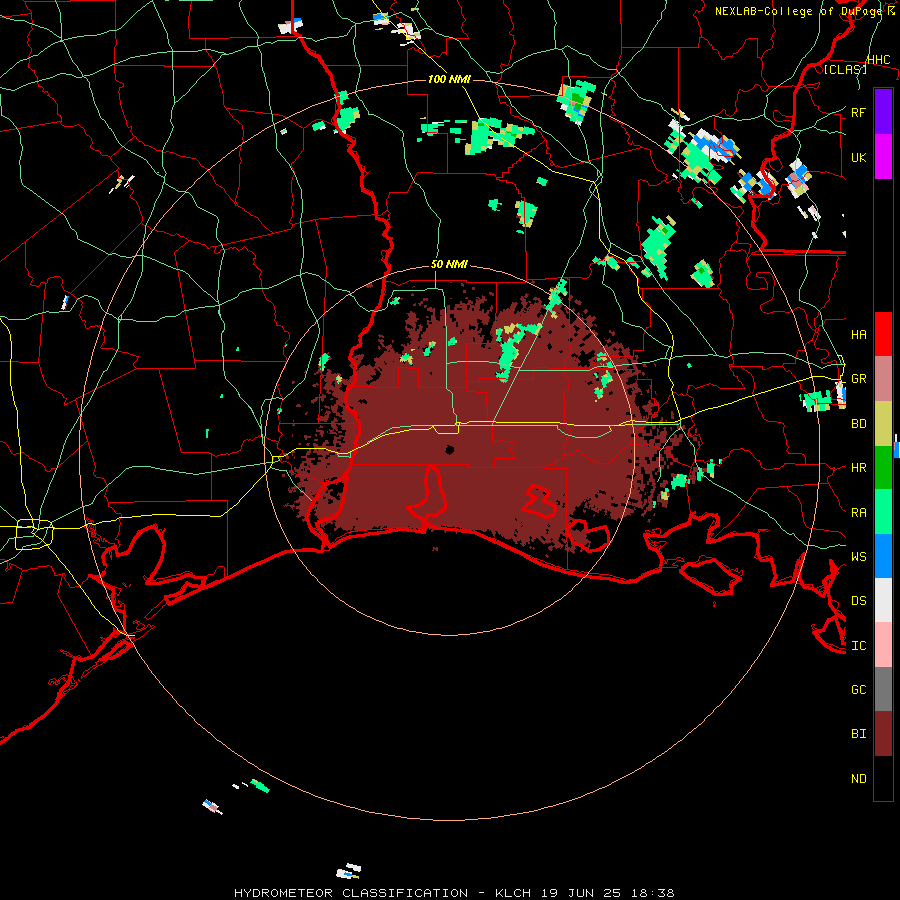Click the ND legend label
900x900 pixels.
tap(858, 778)
